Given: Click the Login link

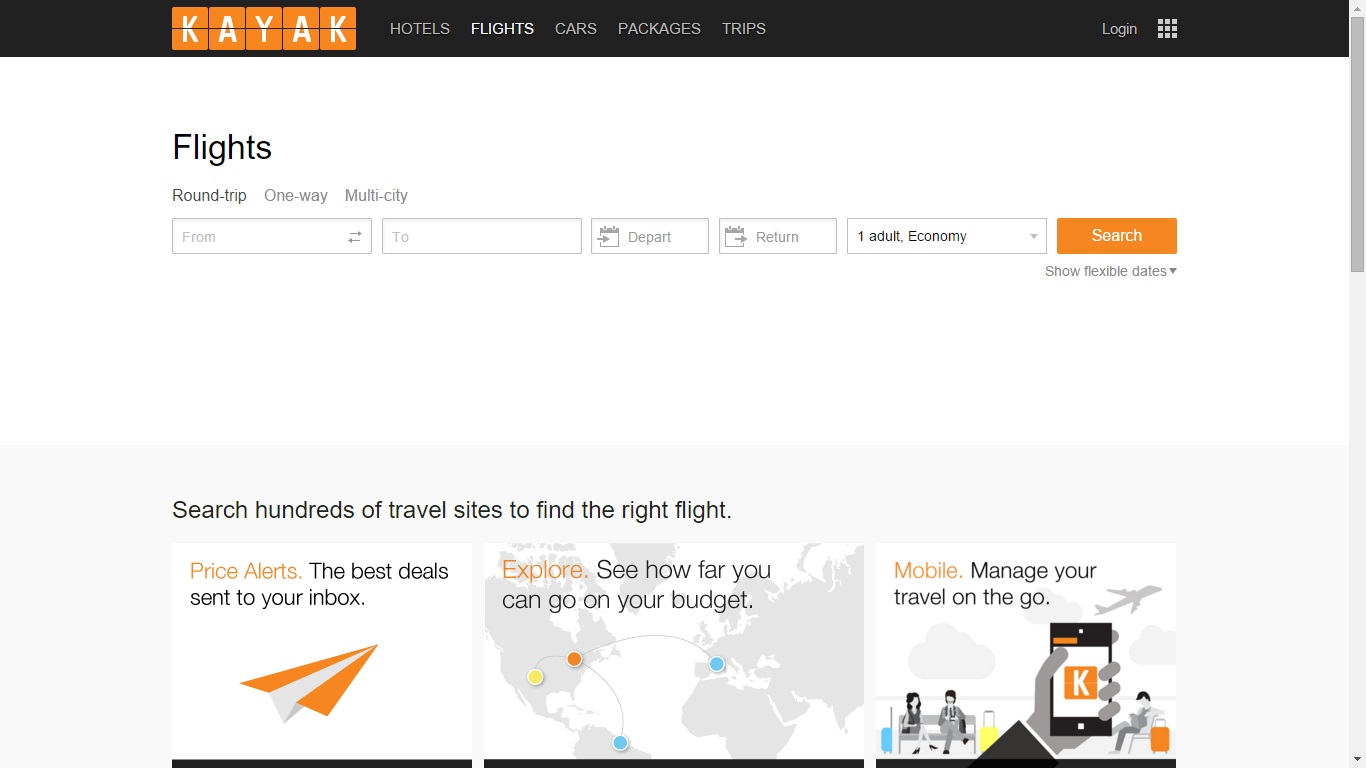Looking at the screenshot, I should [1119, 29].
